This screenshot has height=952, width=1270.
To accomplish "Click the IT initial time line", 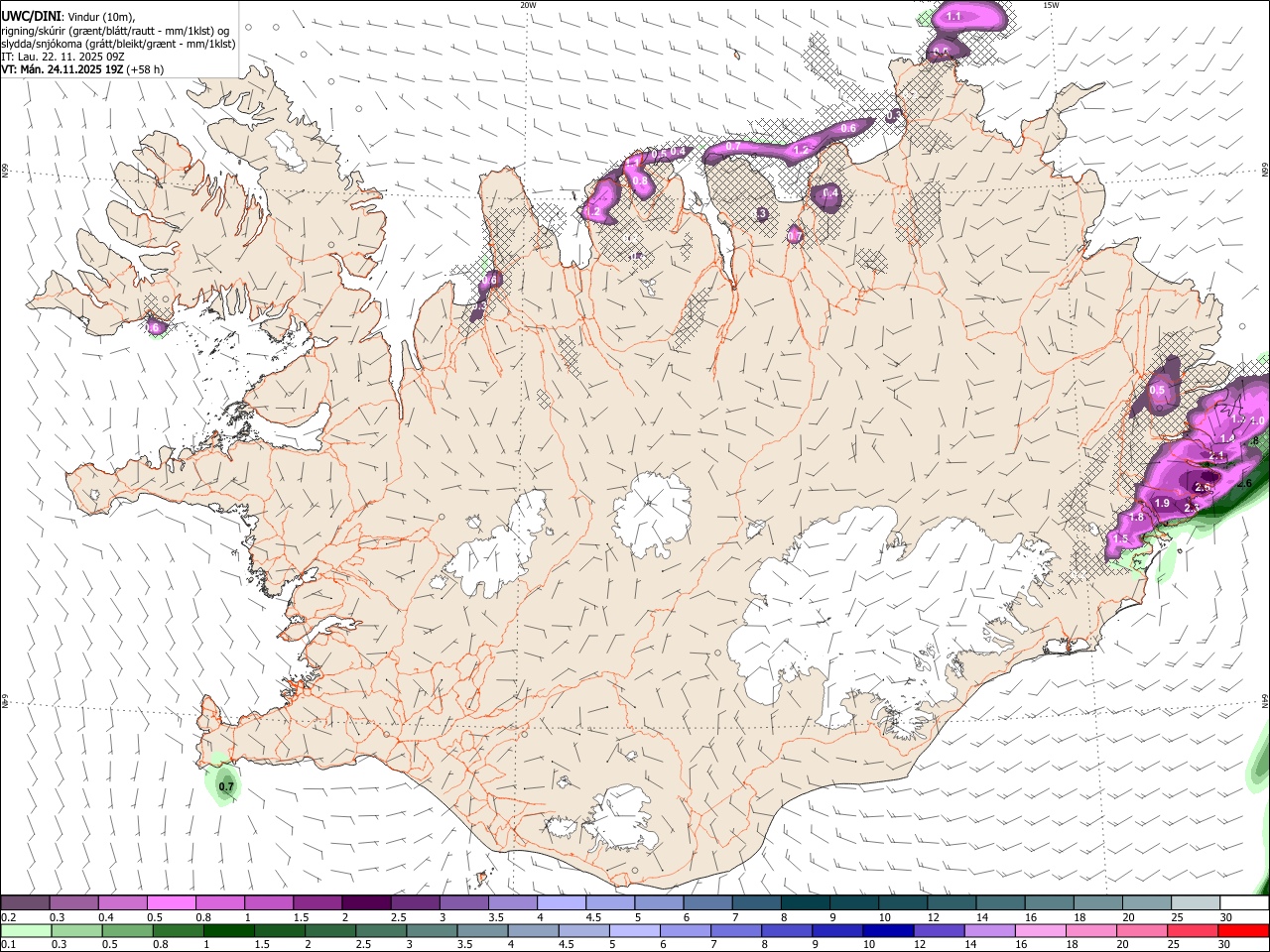I will [x=63, y=57].
